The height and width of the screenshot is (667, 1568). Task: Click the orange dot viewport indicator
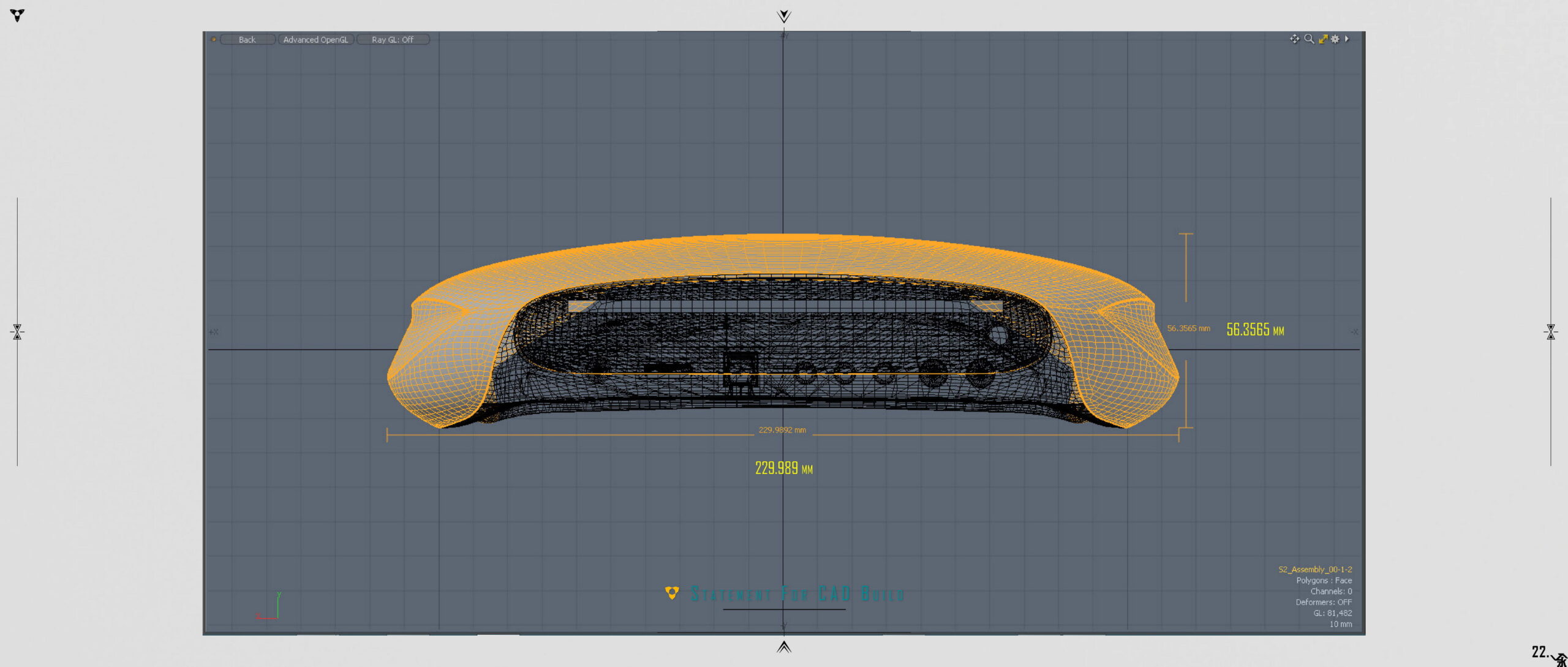click(214, 40)
